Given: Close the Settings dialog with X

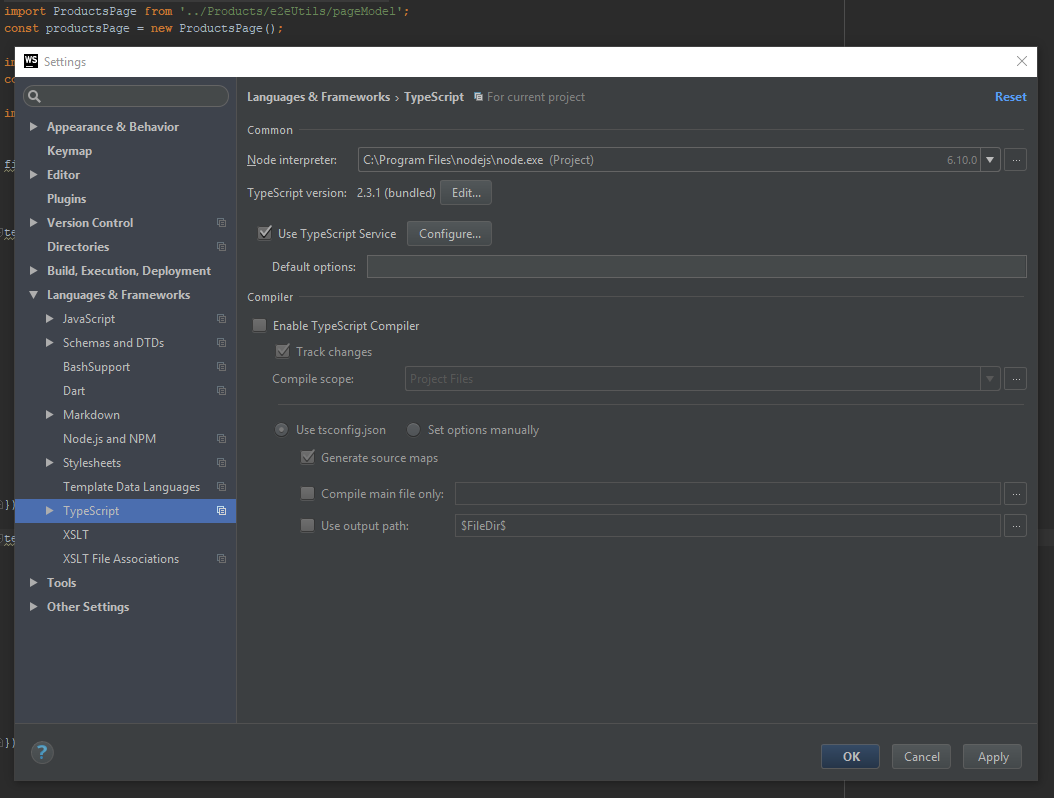Looking at the screenshot, I should tap(1022, 61).
